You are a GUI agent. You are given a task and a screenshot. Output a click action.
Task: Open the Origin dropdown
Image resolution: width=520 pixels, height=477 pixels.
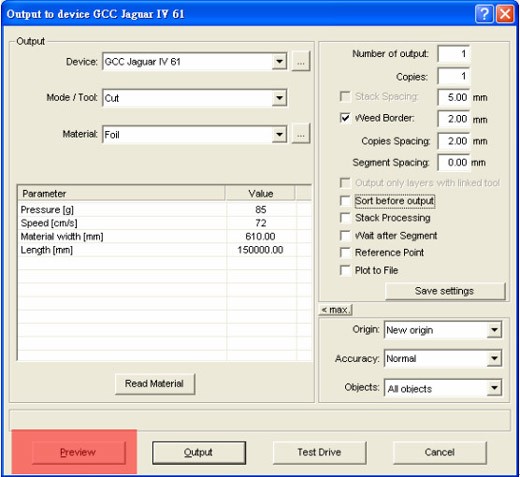494,330
